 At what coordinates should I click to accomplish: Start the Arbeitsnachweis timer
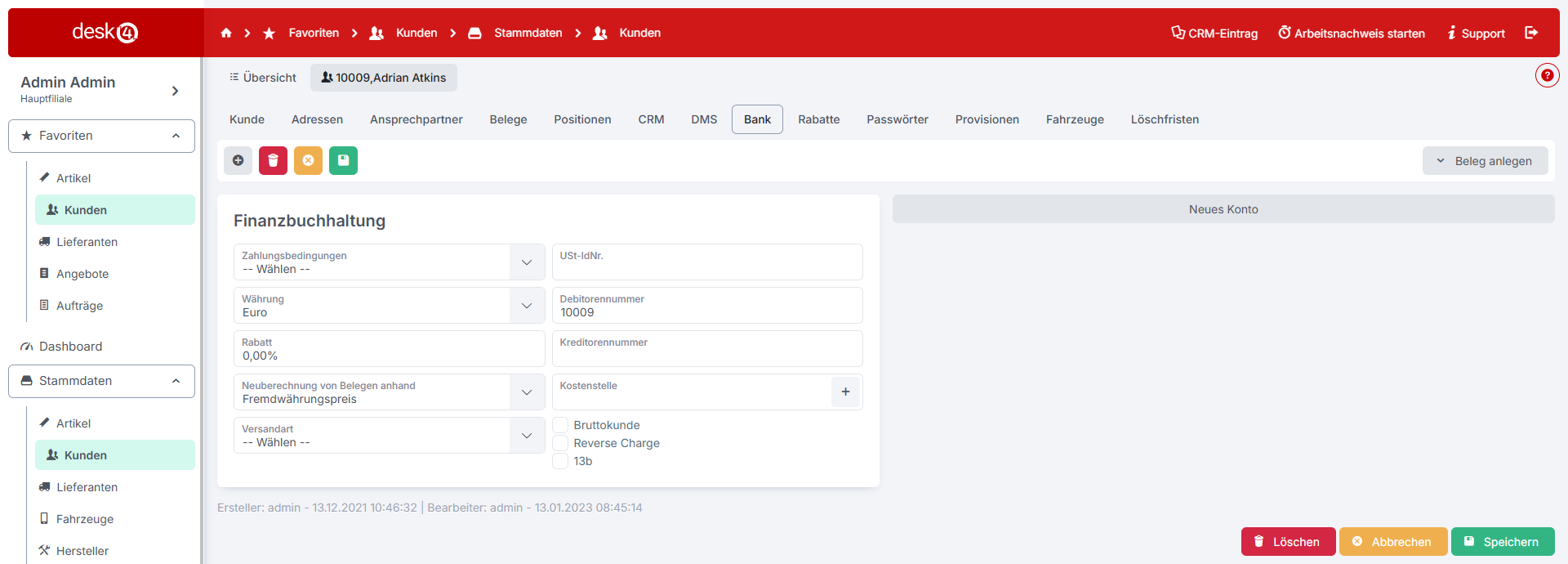(x=1352, y=34)
